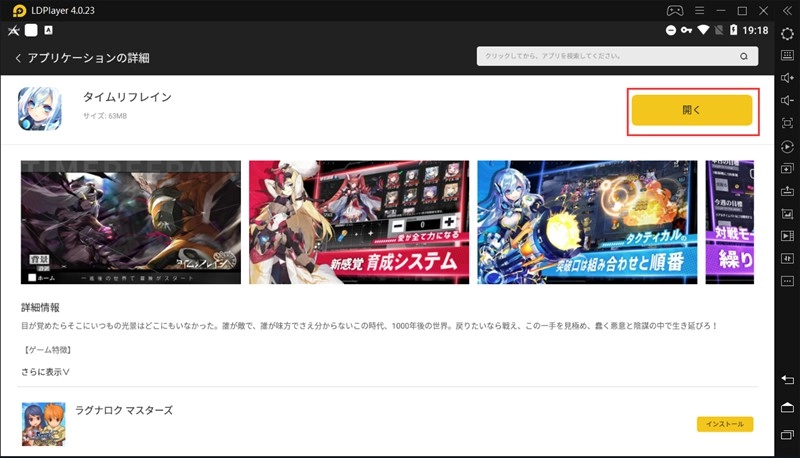Click the white square notification icon
Image resolution: width=800 pixels, height=458 pixels.
pos(31,30)
